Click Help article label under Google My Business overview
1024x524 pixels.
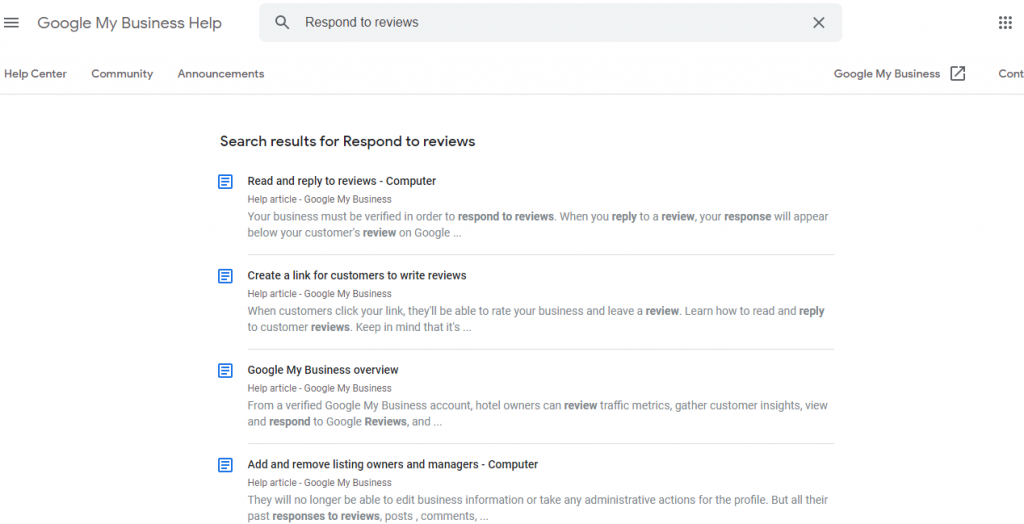(319, 388)
